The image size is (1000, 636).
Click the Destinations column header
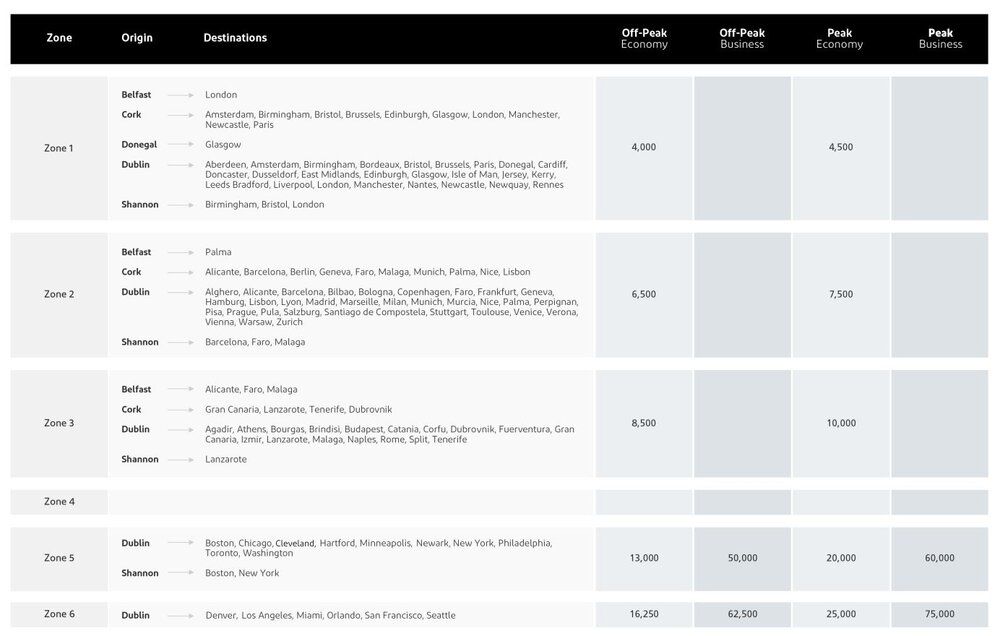pos(235,39)
